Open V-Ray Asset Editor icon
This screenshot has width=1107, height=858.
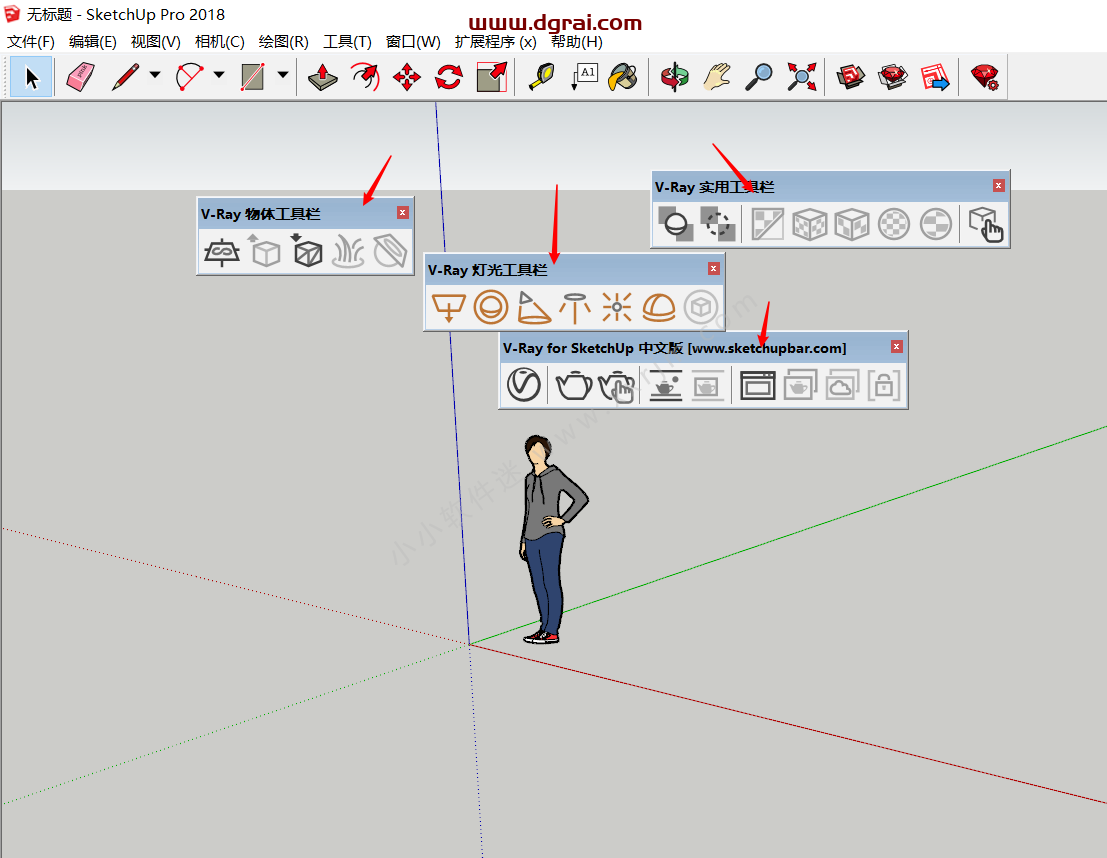click(524, 385)
